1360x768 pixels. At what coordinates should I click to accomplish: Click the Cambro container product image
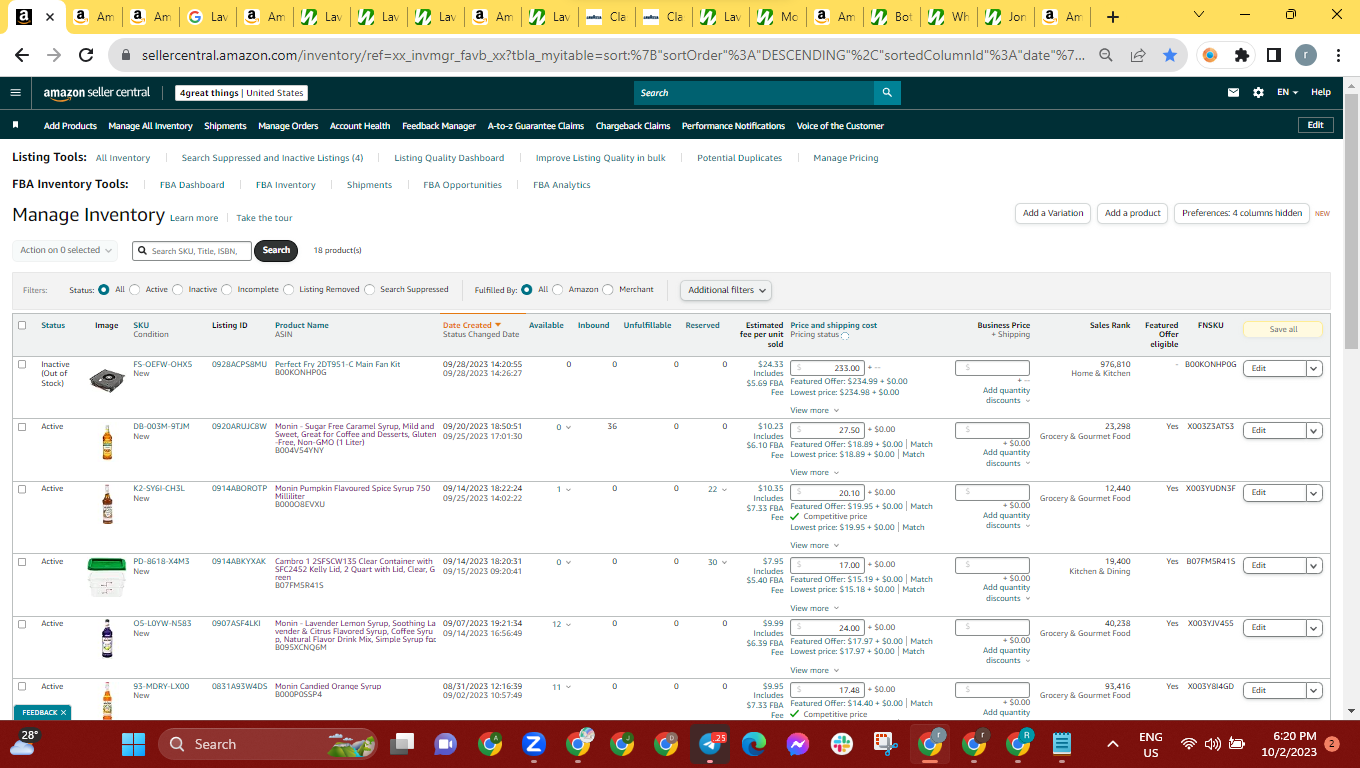tap(106, 577)
